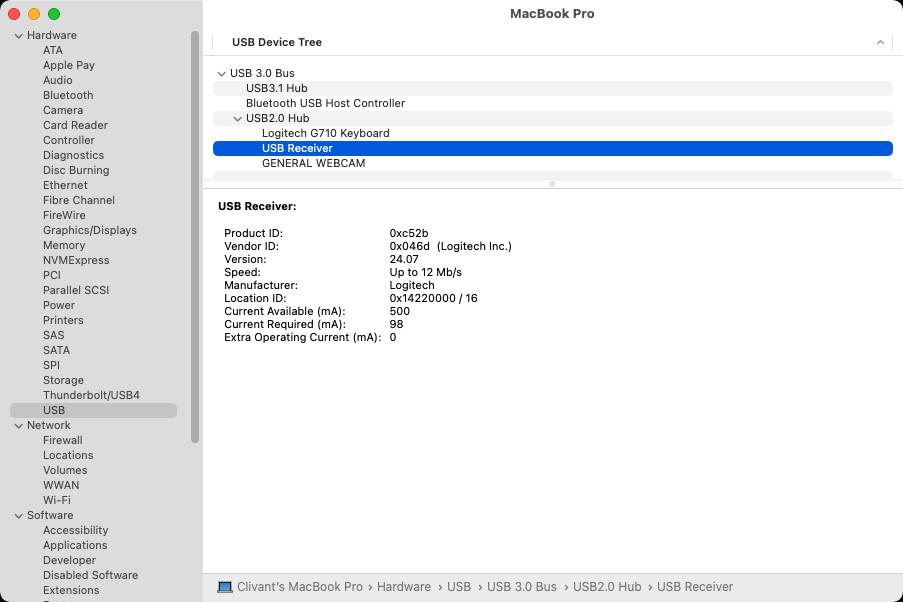The width and height of the screenshot is (903, 602).
Task: Select Accessibility under Software
Action: 75,530
